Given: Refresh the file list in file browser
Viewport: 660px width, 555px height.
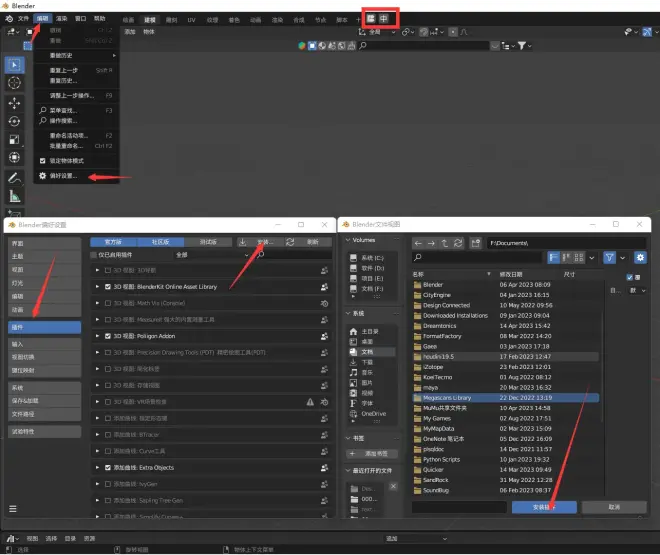Looking at the screenshot, I should 458,243.
